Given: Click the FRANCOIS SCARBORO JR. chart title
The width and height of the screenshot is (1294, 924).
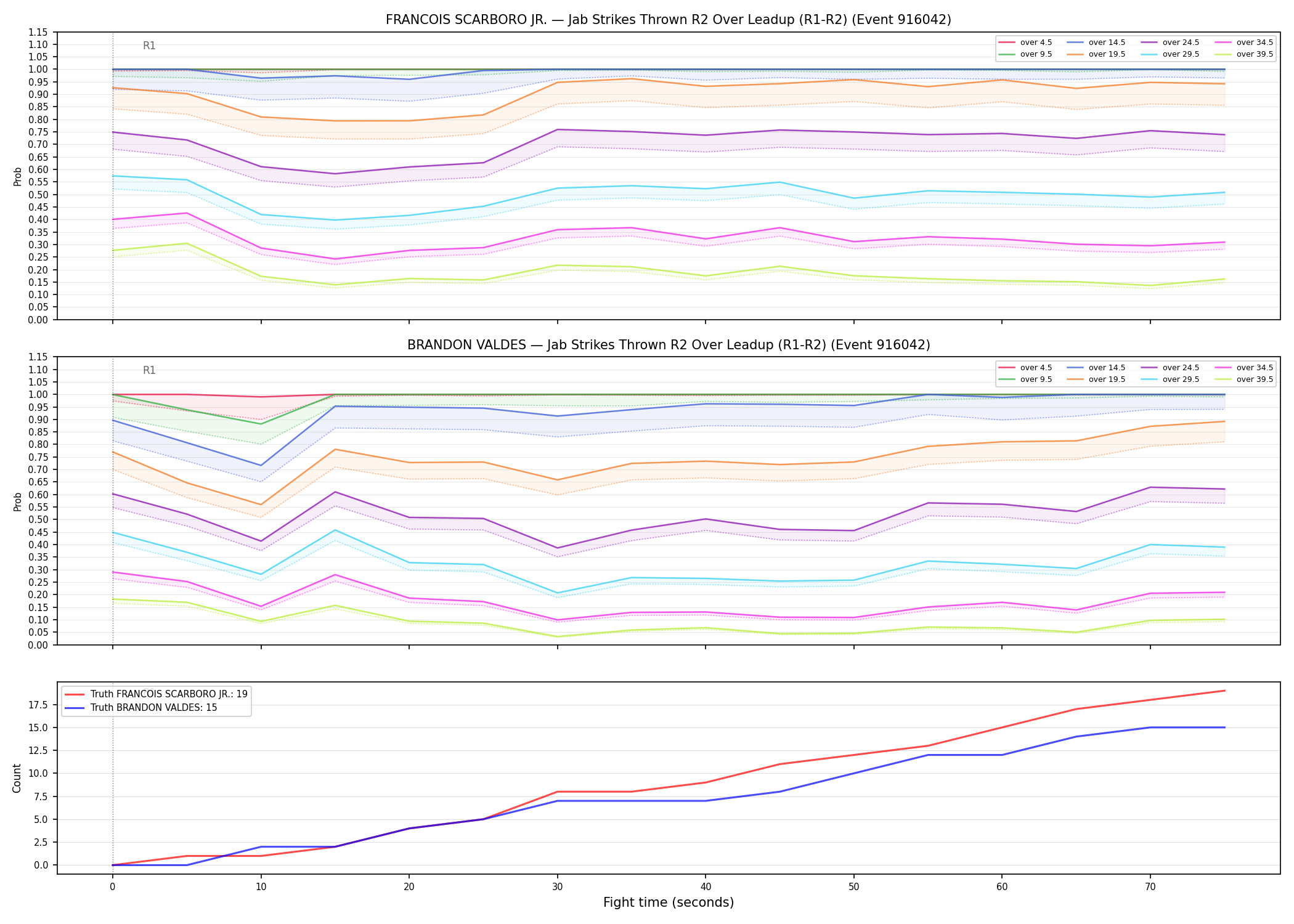Looking at the screenshot, I should coord(669,20).
